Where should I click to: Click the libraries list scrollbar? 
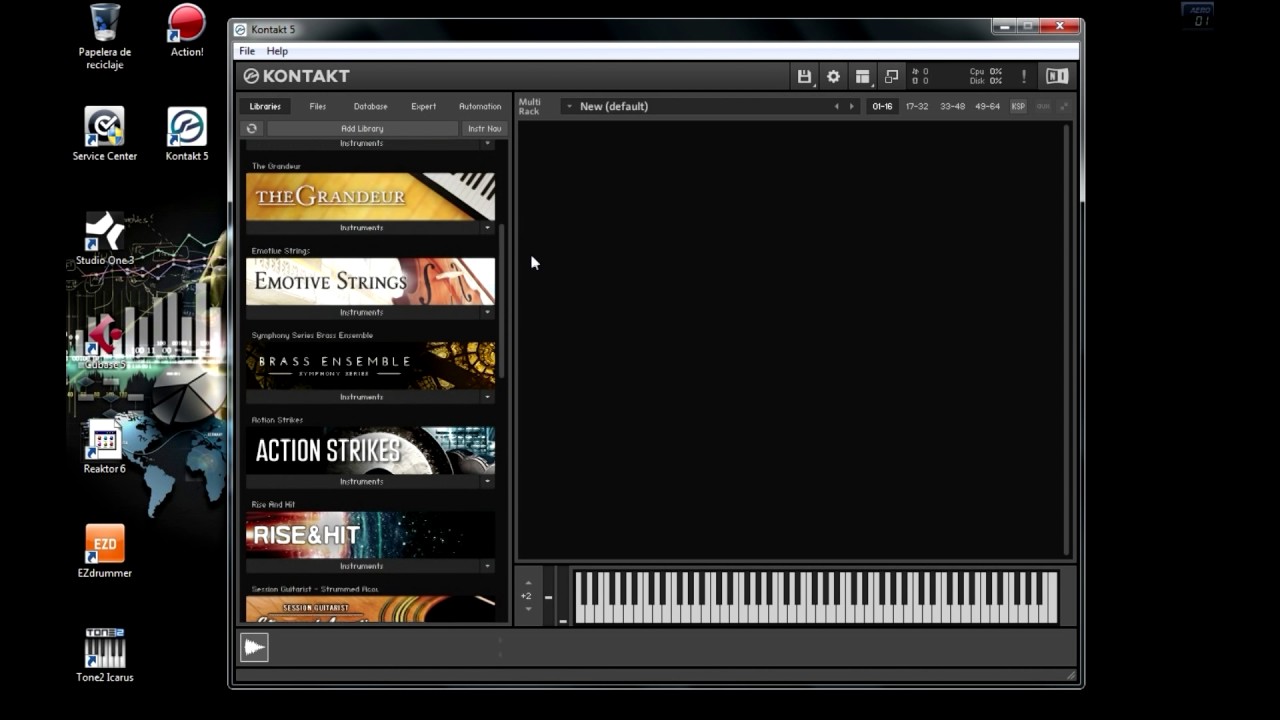(502, 300)
